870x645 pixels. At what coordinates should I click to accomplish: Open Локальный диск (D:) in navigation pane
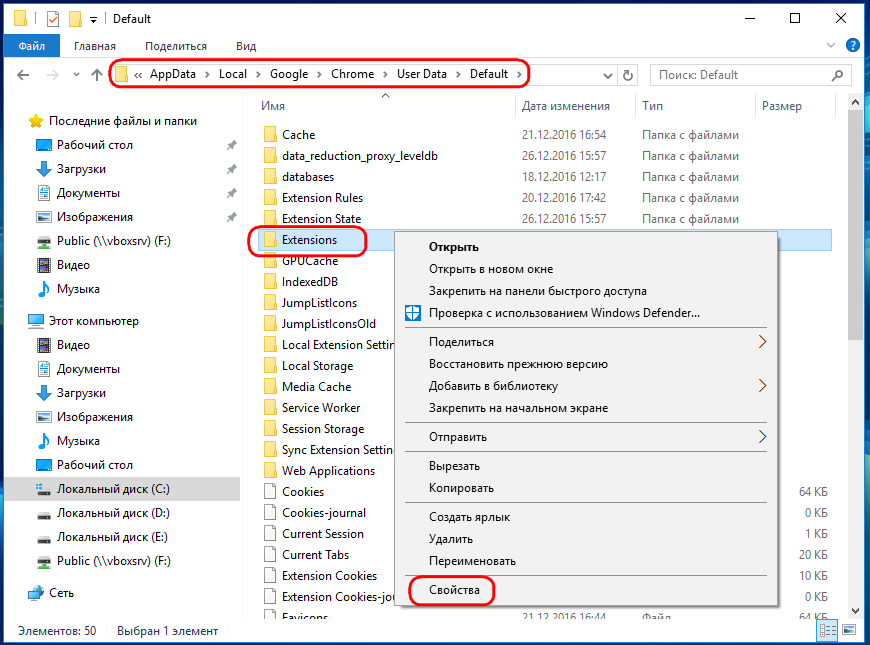click(113, 513)
